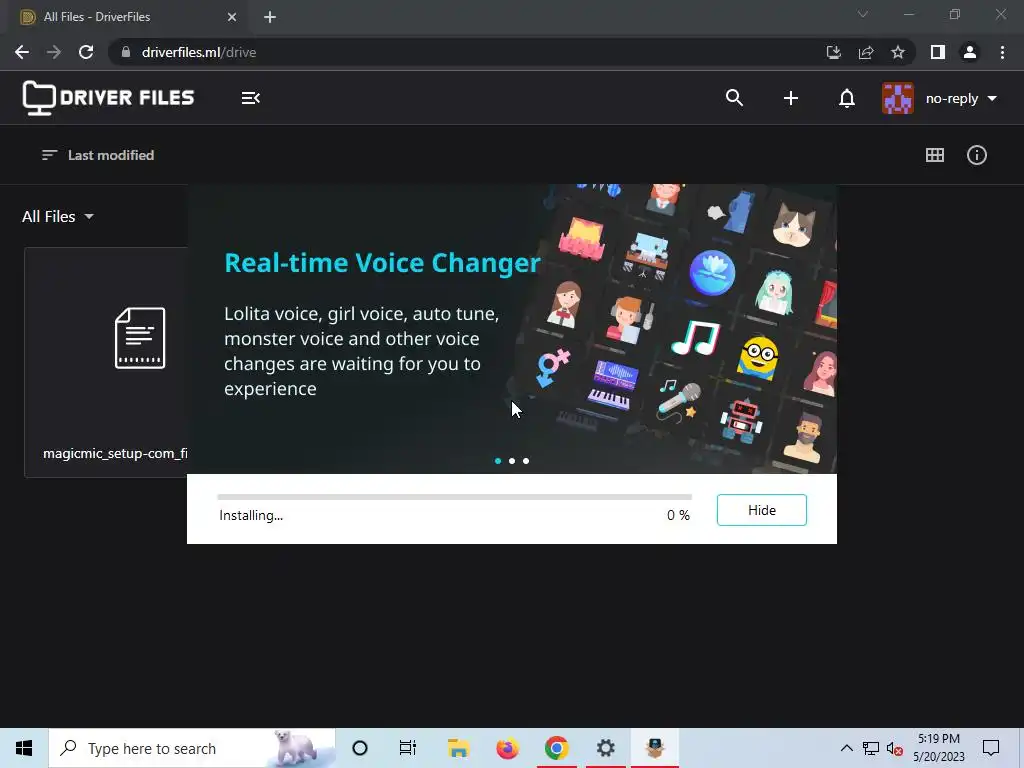Image resolution: width=1024 pixels, height=768 pixels.
Task: Click the blue lotus voice icon
Action: point(712,272)
